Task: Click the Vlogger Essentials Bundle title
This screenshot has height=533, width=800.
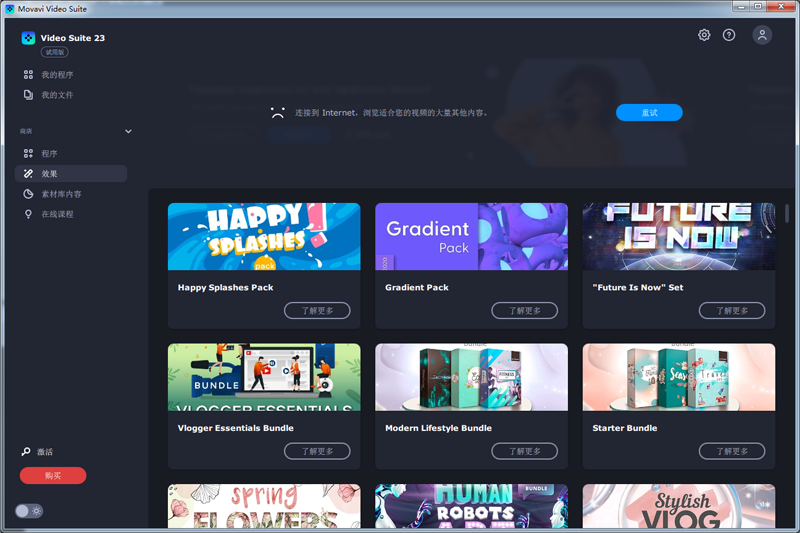Action: coord(236,428)
